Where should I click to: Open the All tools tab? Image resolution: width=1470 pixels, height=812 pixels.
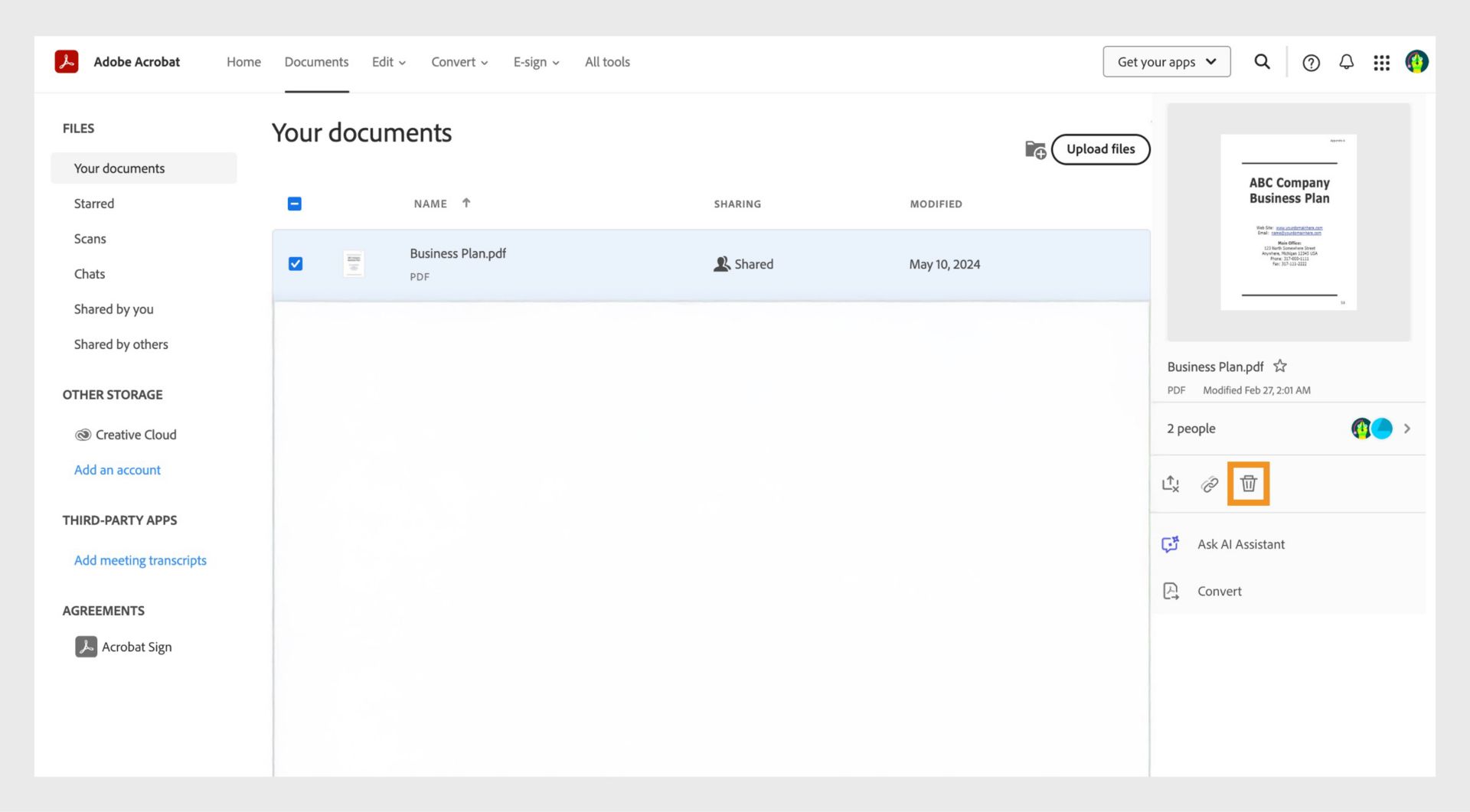coord(607,62)
